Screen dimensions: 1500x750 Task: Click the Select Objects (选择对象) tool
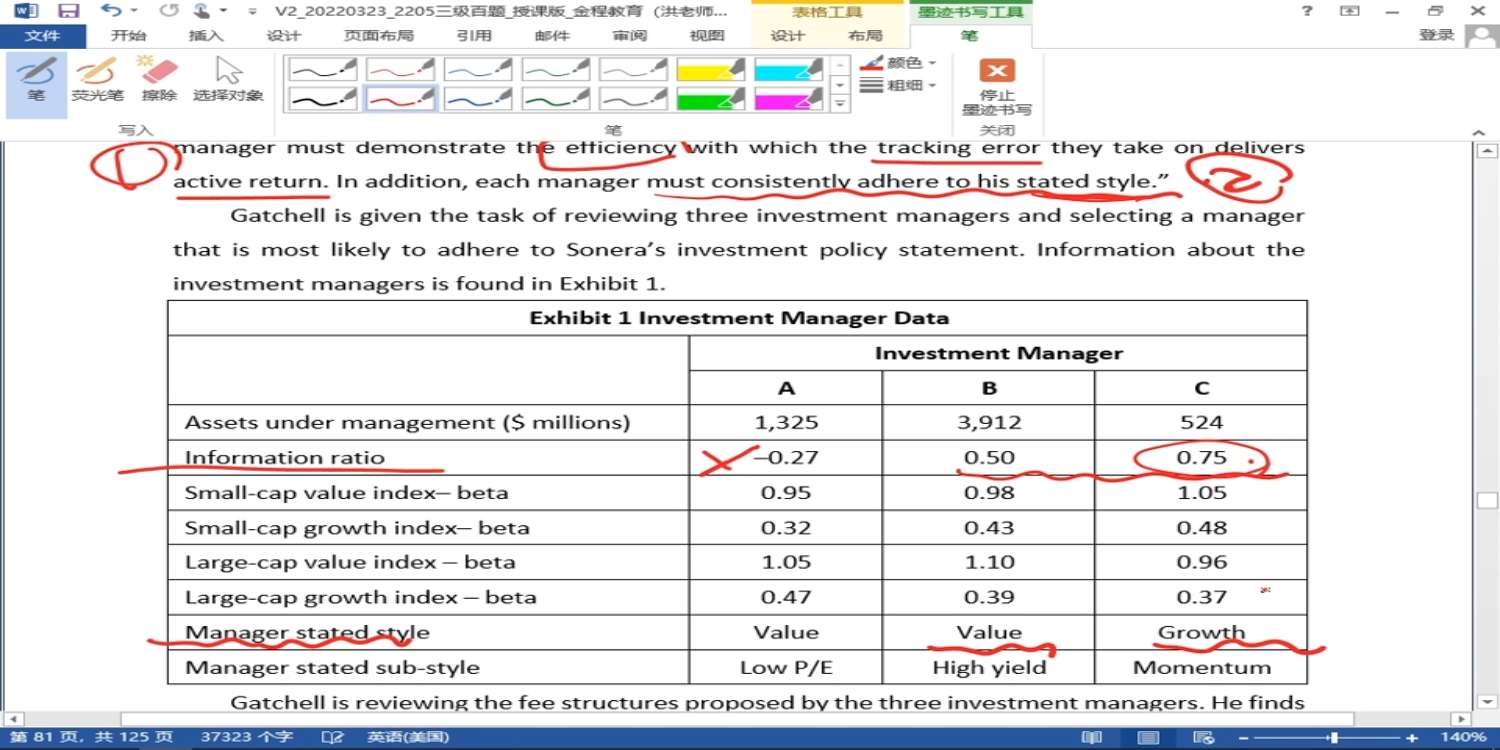[x=228, y=80]
